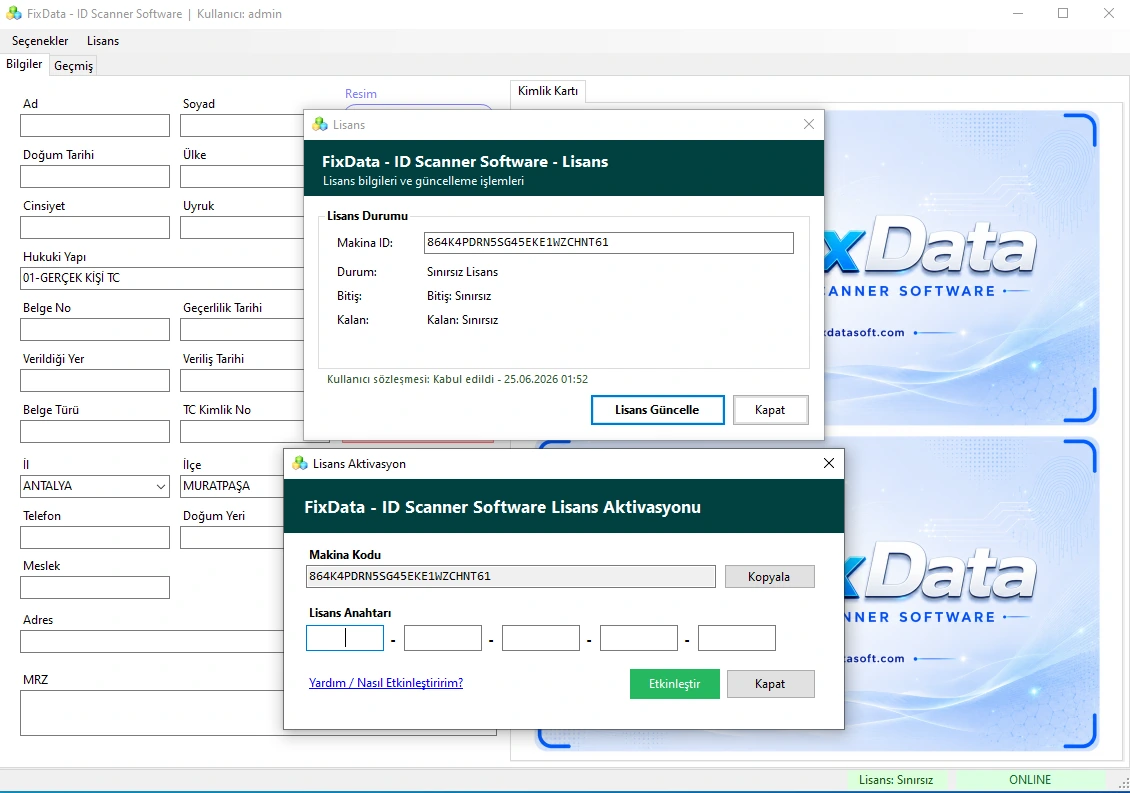The image size is (1130, 793).
Task: Click the Veriliş Tarihi field
Action: tap(242, 381)
